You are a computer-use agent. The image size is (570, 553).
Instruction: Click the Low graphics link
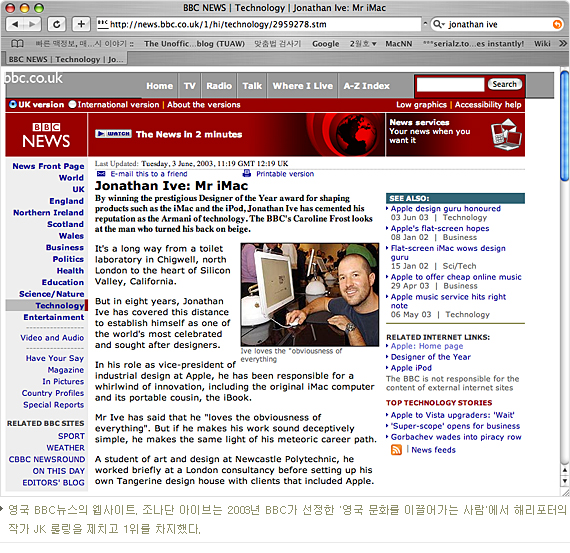pos(421,105)
